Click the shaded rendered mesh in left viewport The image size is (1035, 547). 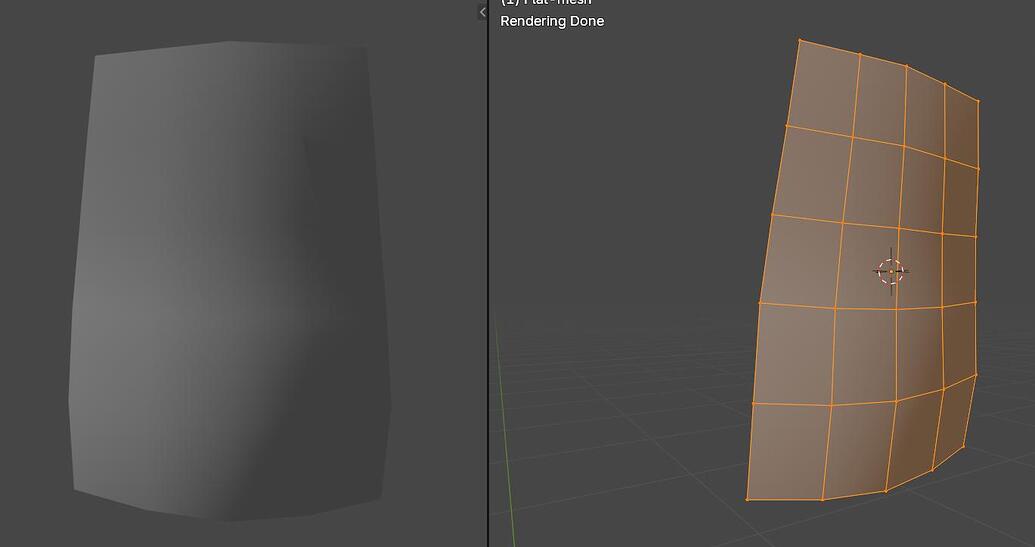pos(230,280)
